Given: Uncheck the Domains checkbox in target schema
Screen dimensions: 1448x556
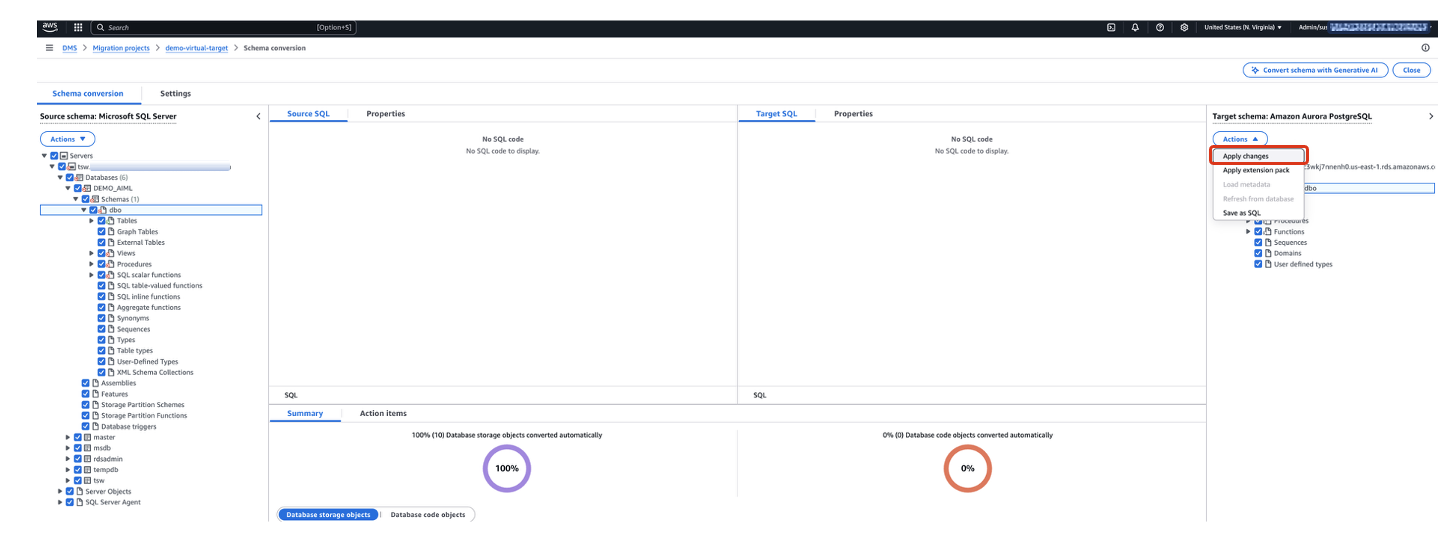Looking at the screenshot, I should tap(1258, 253).
